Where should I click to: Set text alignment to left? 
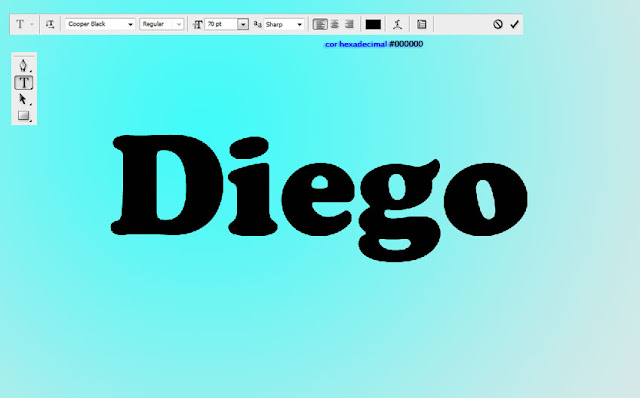coord(320,24)
